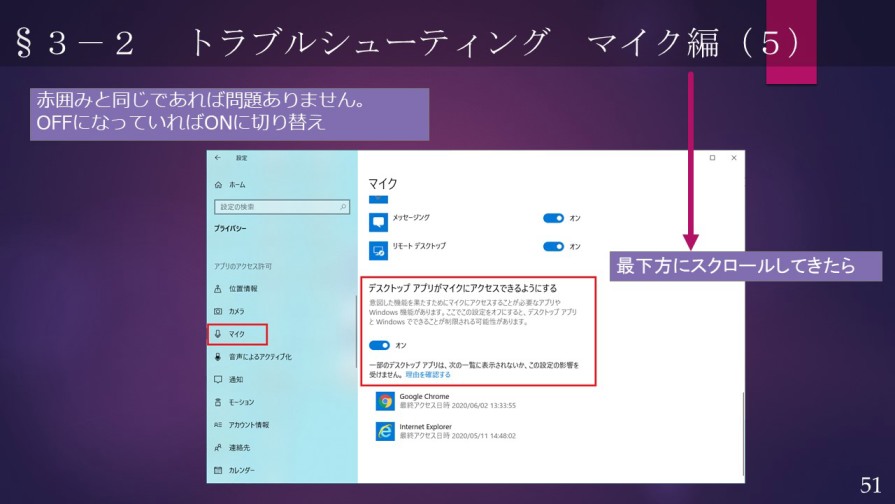Toggle リモート デスクトップ microphone access switch
The image size is (895, 504).
(x=553, y=246)
